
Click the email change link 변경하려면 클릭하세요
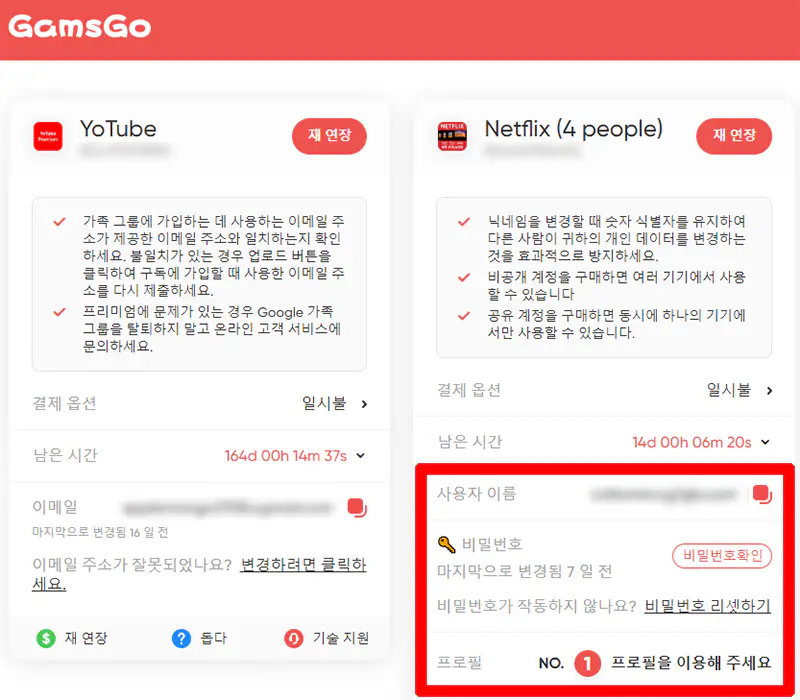tap(303, 565)
